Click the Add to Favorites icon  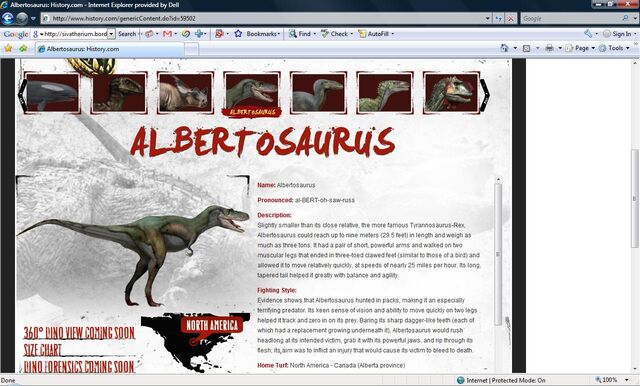(x=23, y=49)
